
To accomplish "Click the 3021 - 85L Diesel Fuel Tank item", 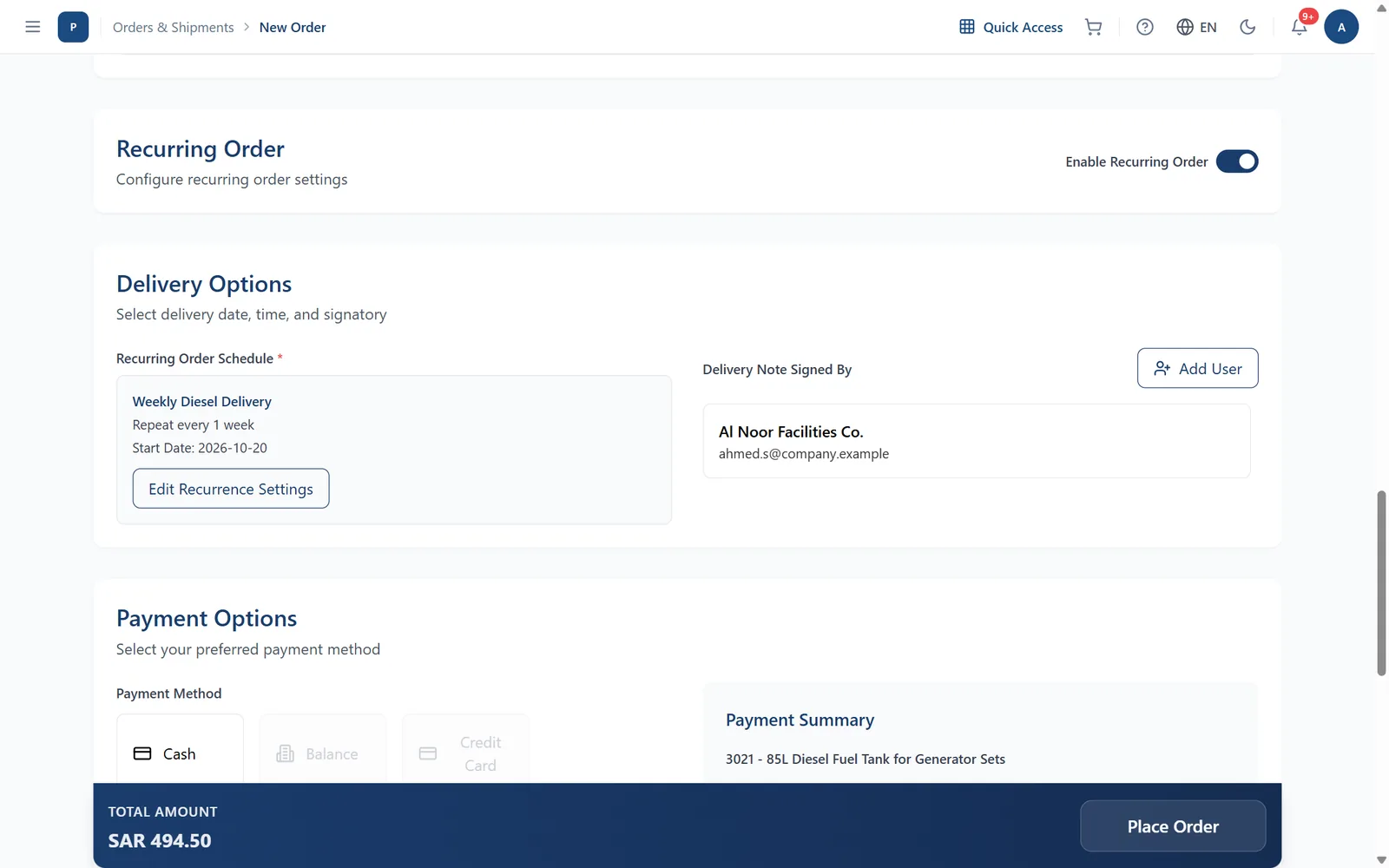I will point(866,759).
